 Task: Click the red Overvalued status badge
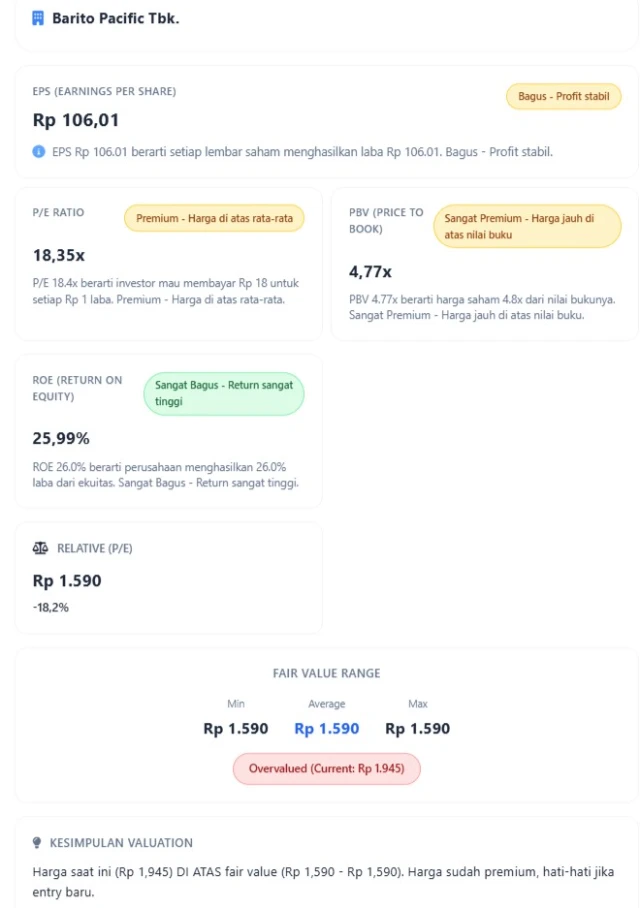[x=326, y=768]
